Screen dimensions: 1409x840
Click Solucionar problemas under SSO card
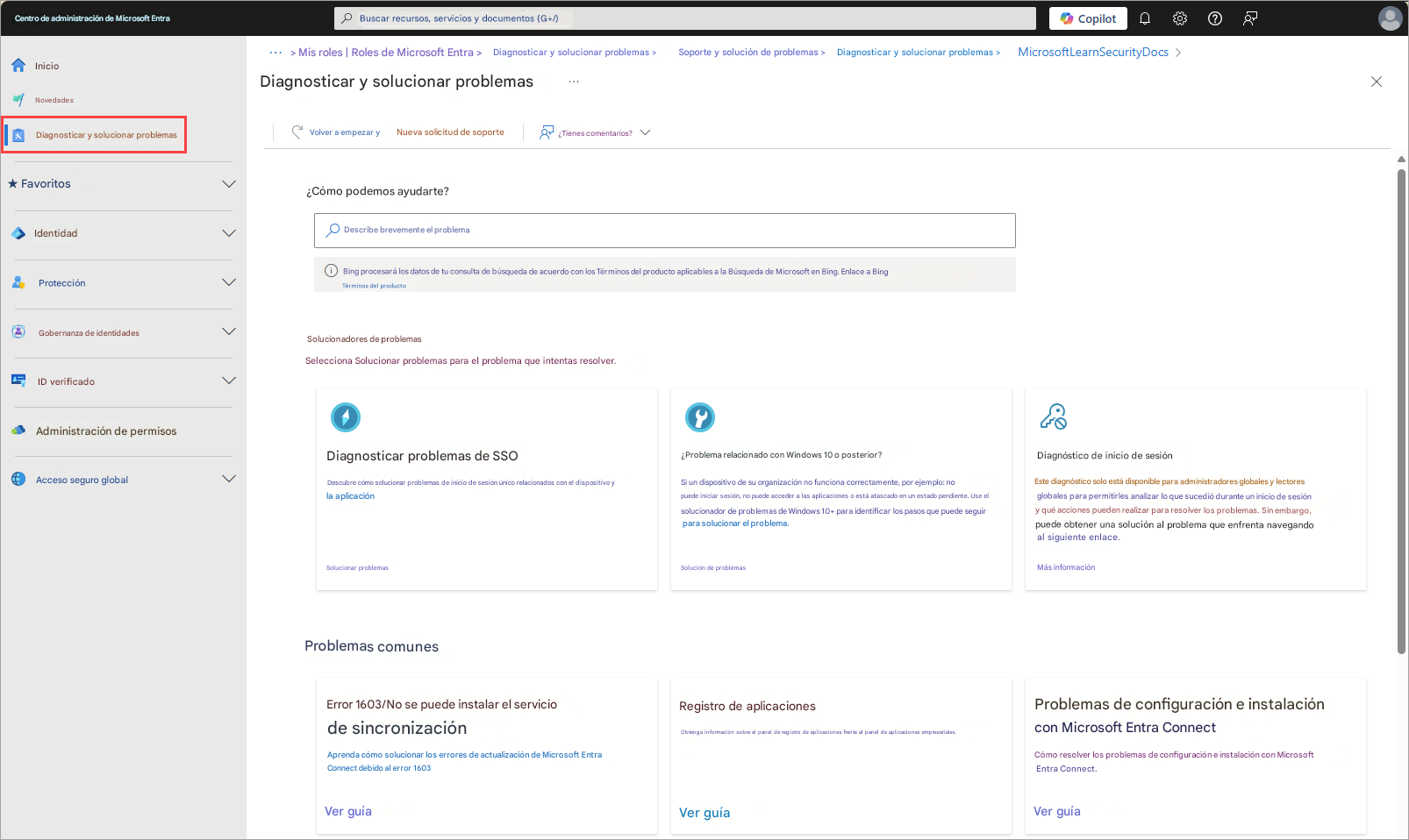pyautogui.click(x=357, y=568)
